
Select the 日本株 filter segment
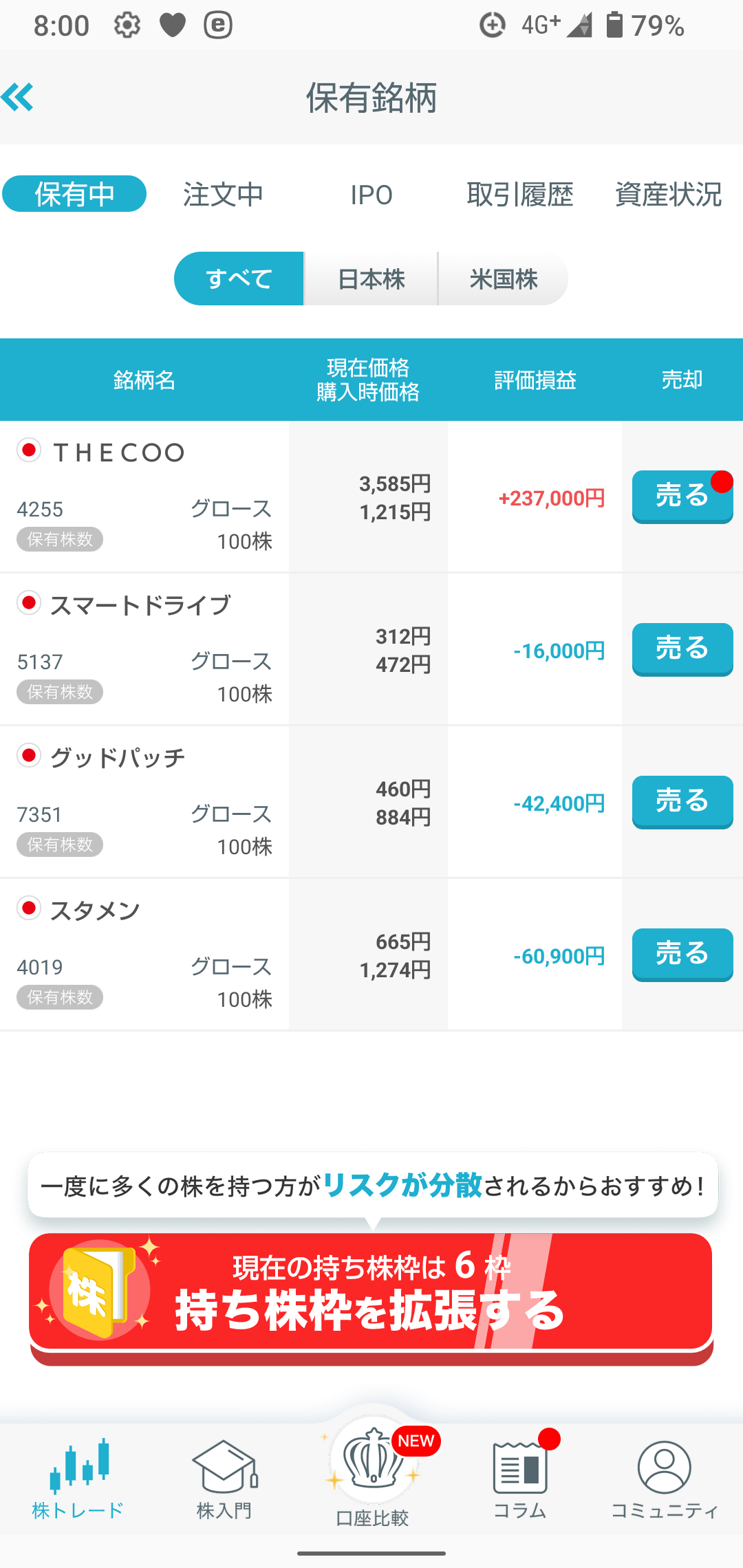(x=371, y=279)
